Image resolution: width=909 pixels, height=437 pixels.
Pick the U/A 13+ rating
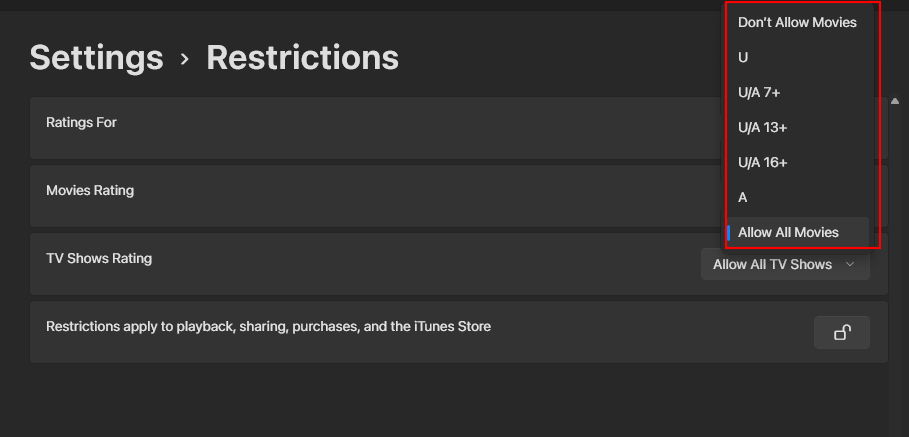pos(763,127)
